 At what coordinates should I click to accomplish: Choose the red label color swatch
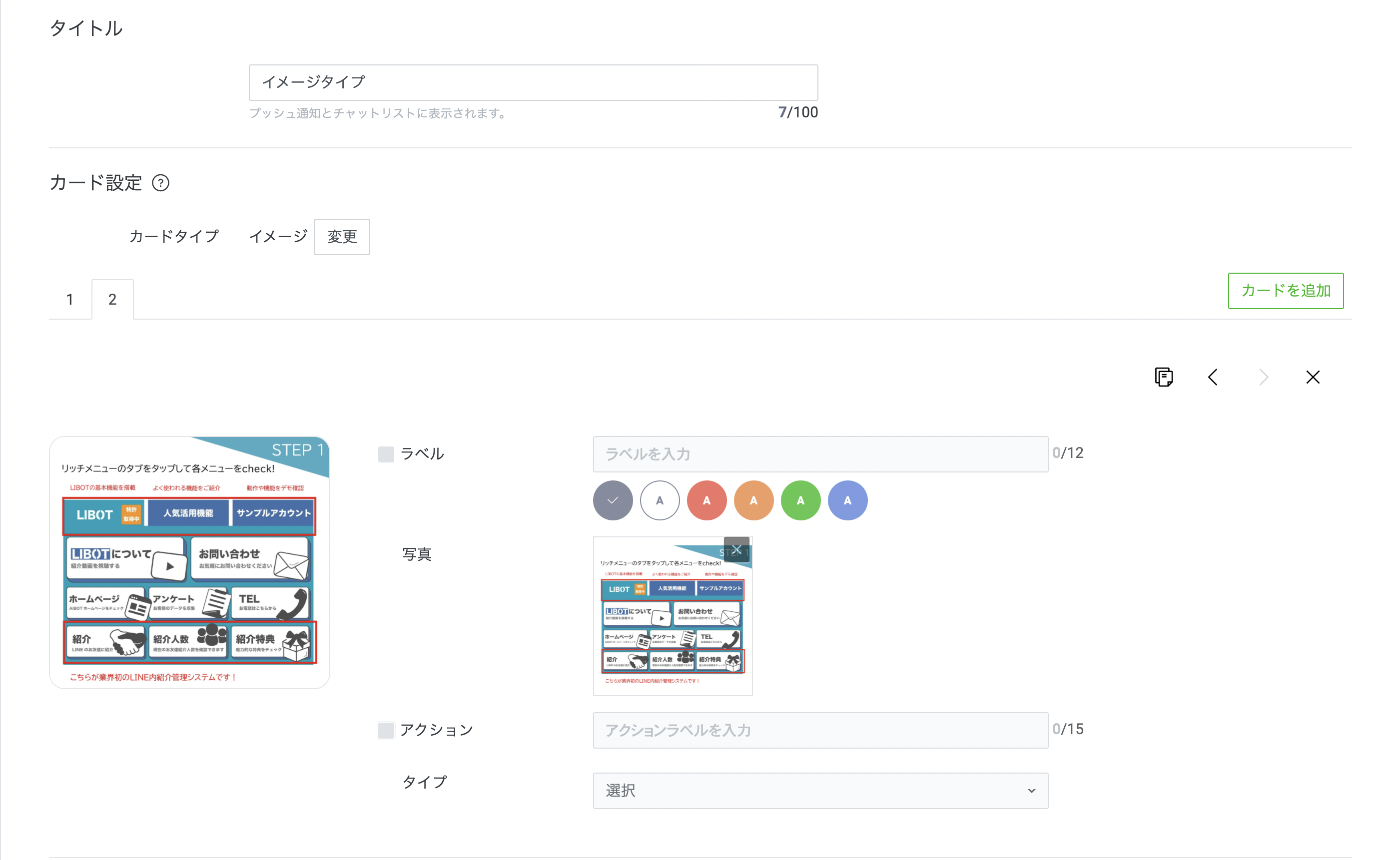coord(706,500)
